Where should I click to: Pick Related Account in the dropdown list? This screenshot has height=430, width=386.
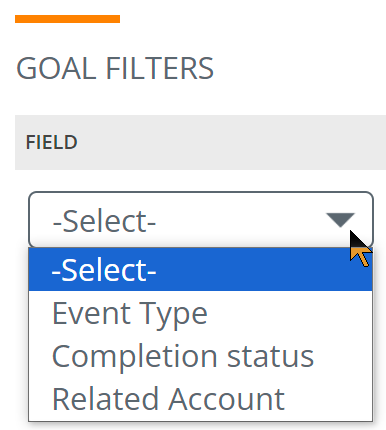(x=200, y=399)
